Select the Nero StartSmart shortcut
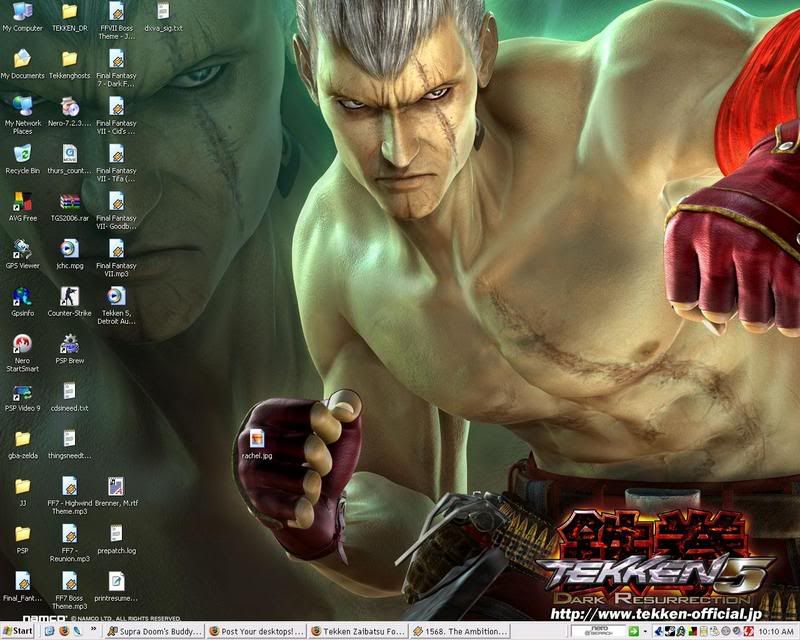Screen dimensions: 800x640 tap(22, 353)
